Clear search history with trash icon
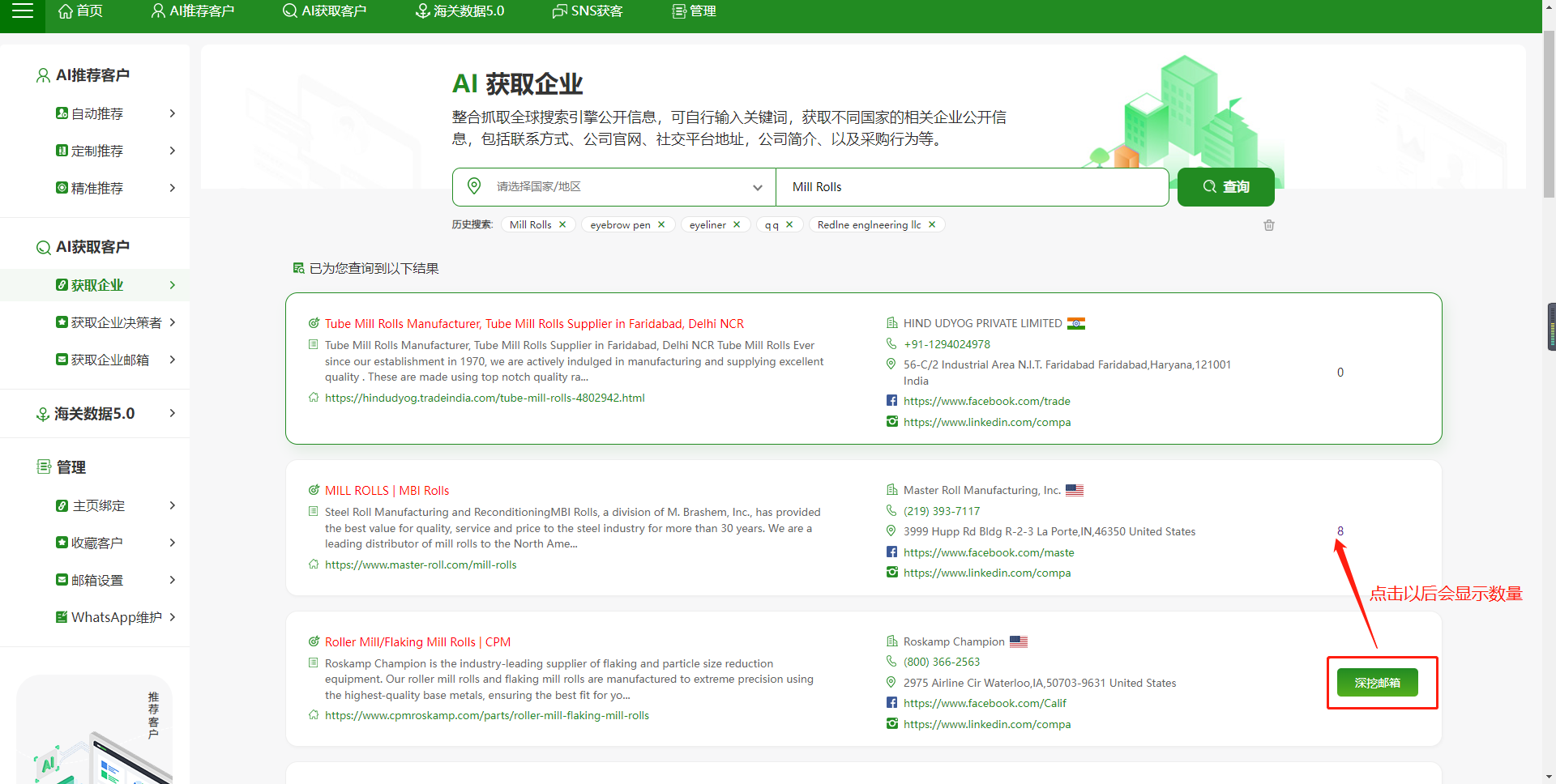Screen dimensions: 1556x784 [x=1269, y=225]
